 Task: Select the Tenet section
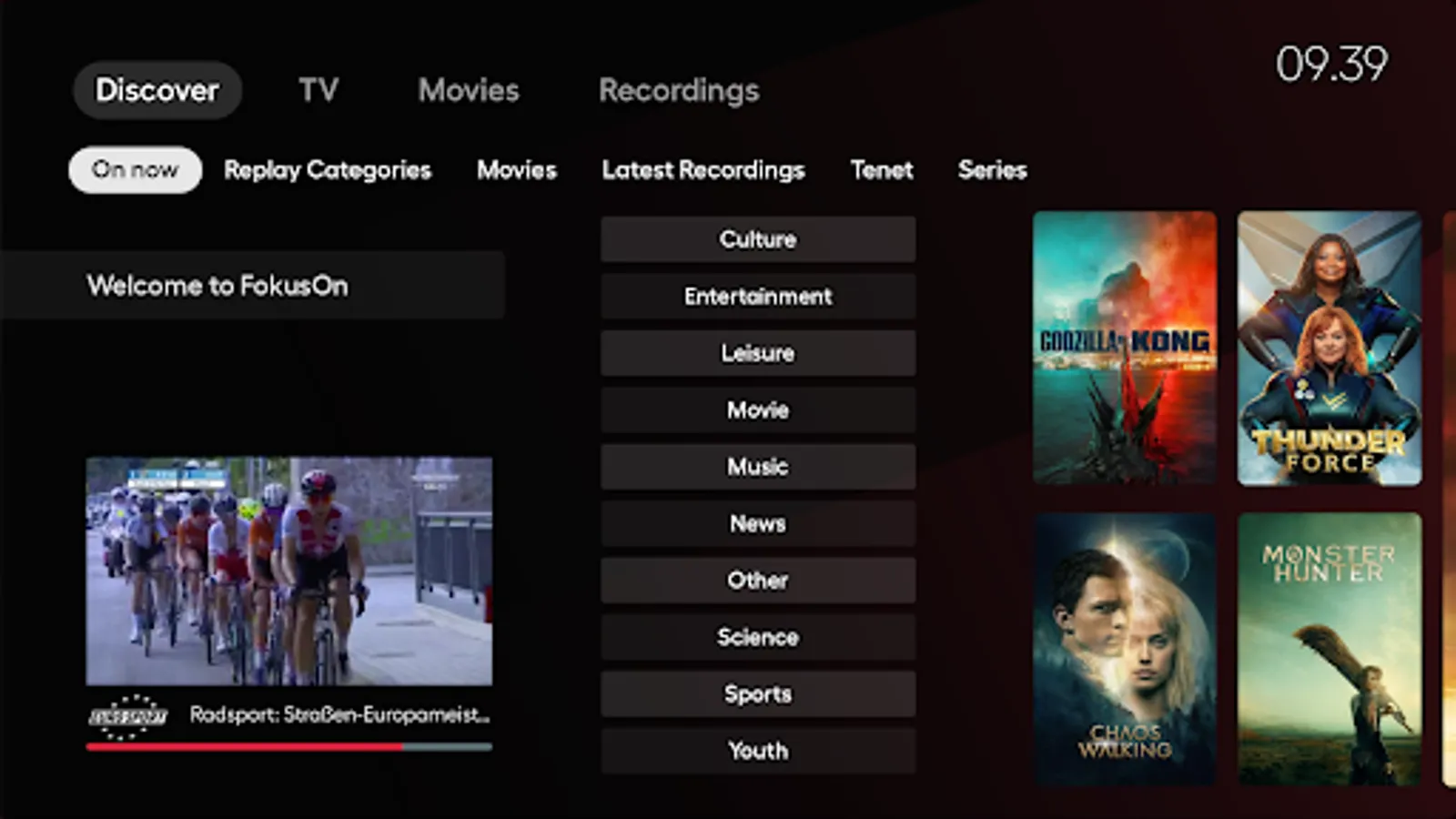[882, 170]
